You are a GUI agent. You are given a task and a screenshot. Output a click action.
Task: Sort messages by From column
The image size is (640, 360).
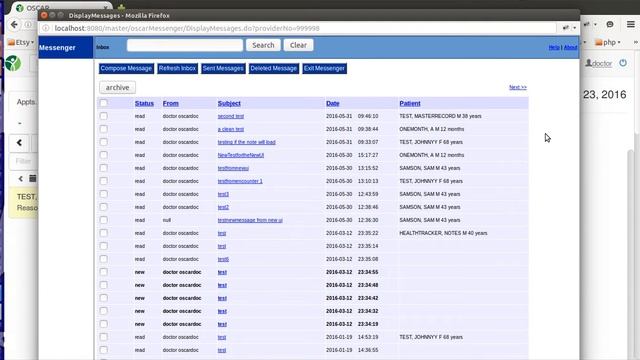(x=171, y=103)
